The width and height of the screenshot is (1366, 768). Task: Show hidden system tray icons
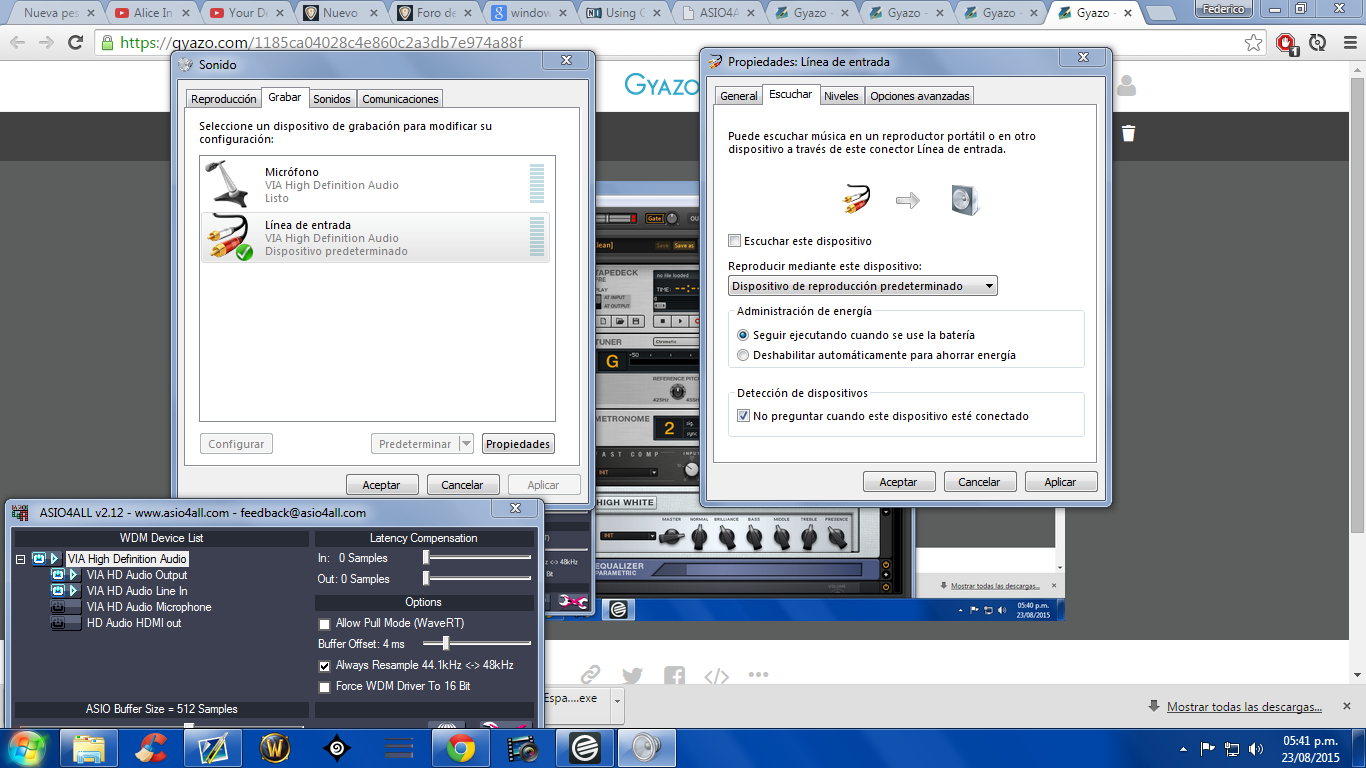[x=1184, y=748]
